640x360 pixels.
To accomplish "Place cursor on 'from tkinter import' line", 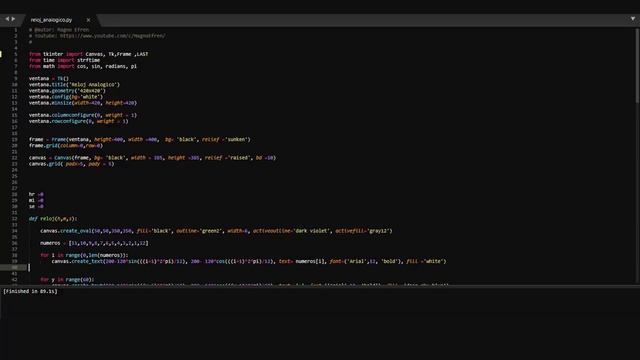I will point(89,54).
